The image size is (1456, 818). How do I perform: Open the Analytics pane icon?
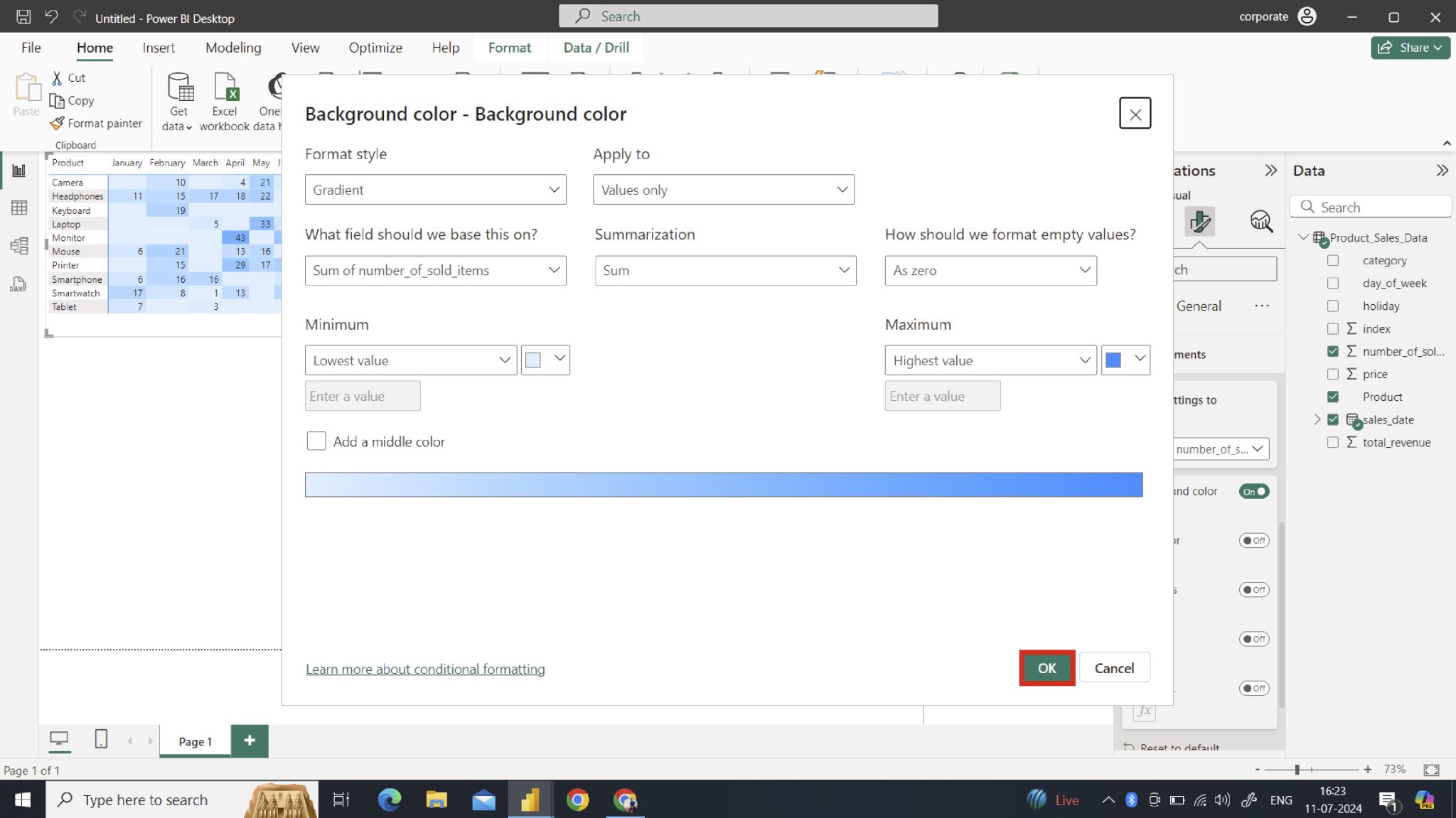pos(1260,221)
